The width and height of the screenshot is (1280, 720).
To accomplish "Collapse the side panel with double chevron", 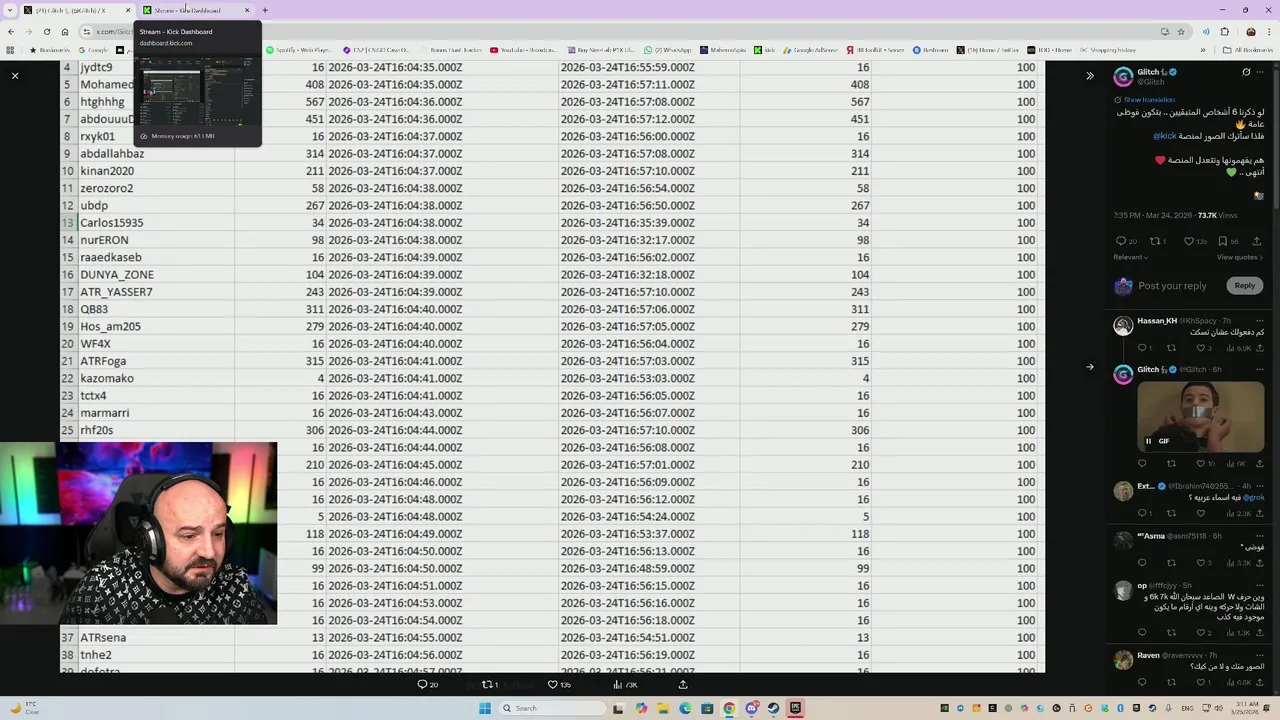I will tap(1090, 76).
